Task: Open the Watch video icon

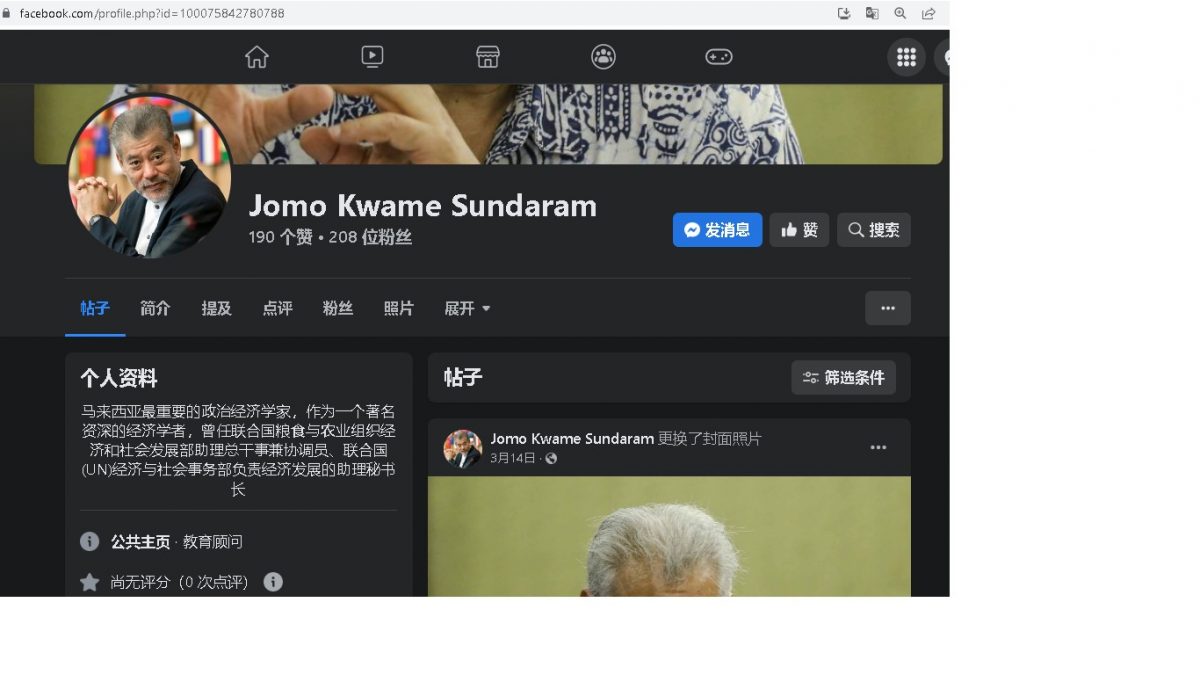Action: pyautogui.click(x=372, y=57)
